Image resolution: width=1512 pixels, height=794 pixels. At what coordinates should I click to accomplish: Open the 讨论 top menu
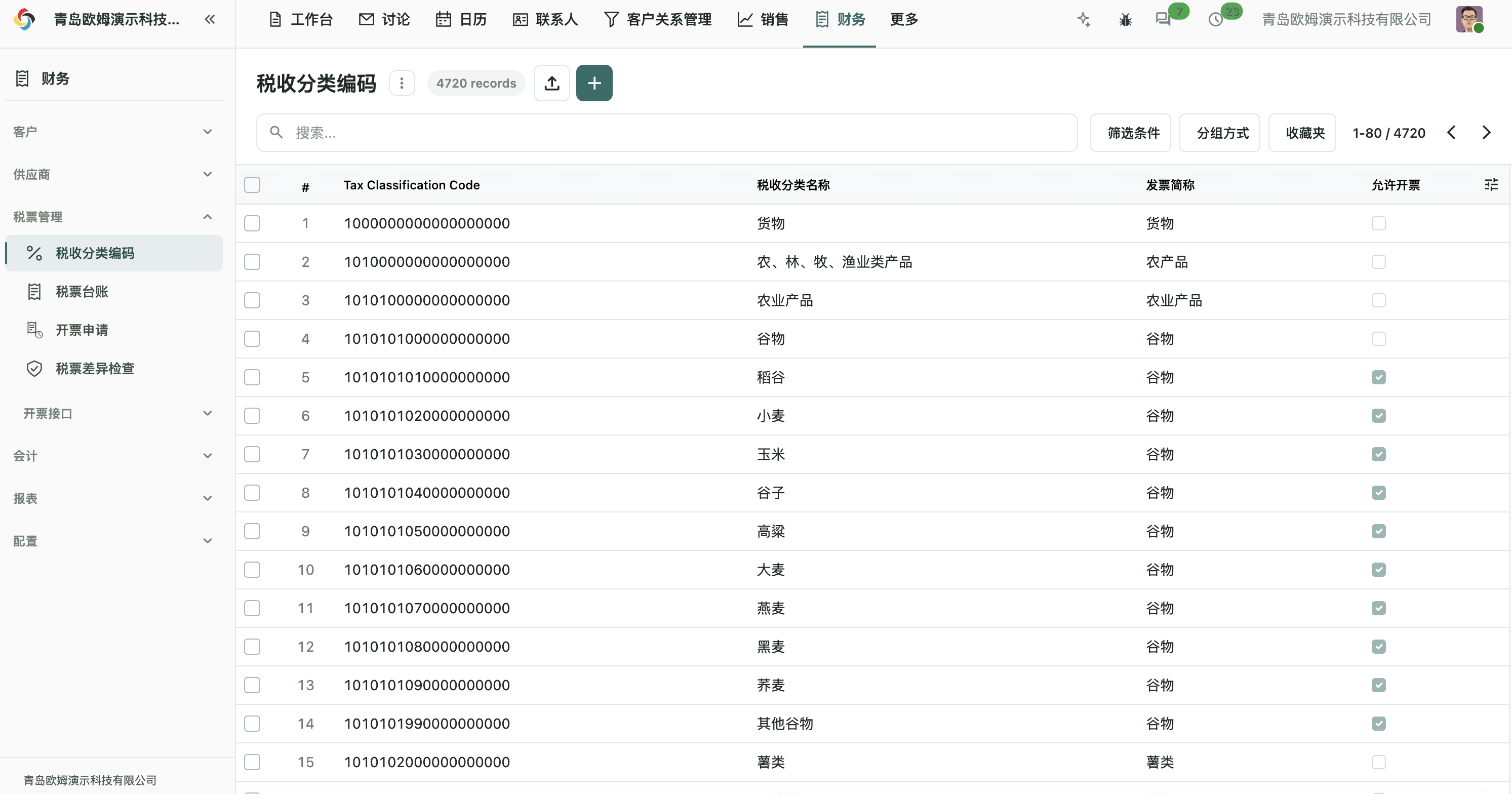click(x=384, y=19)
